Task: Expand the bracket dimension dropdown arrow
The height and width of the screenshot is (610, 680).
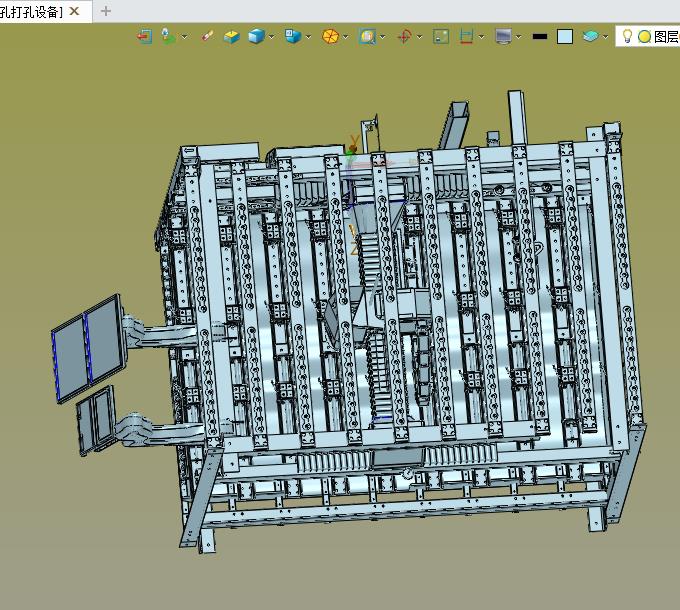Action: coord(481,37)
